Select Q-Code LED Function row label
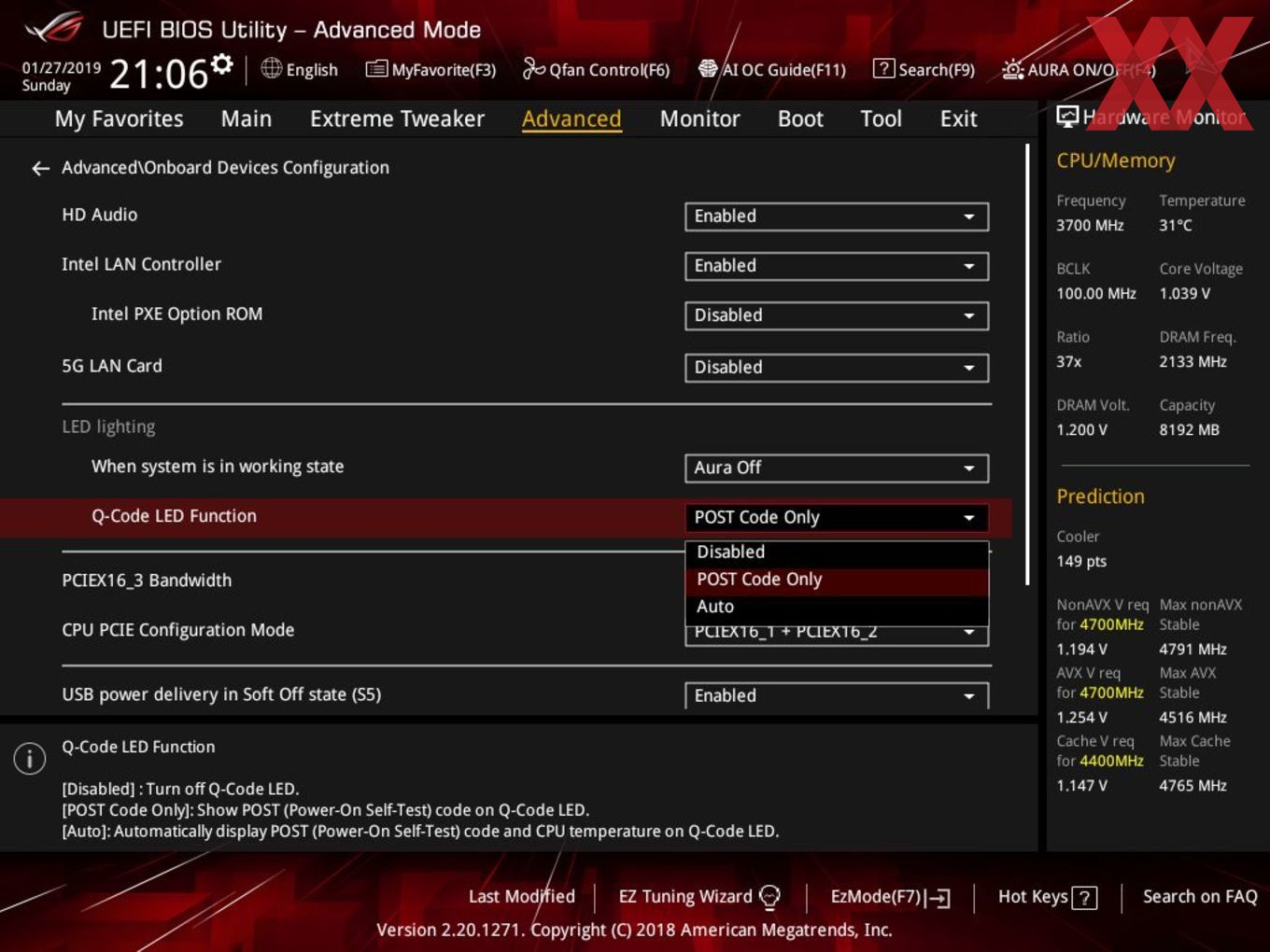This screenshot has width=1270, height=952. tap(174, 516)
